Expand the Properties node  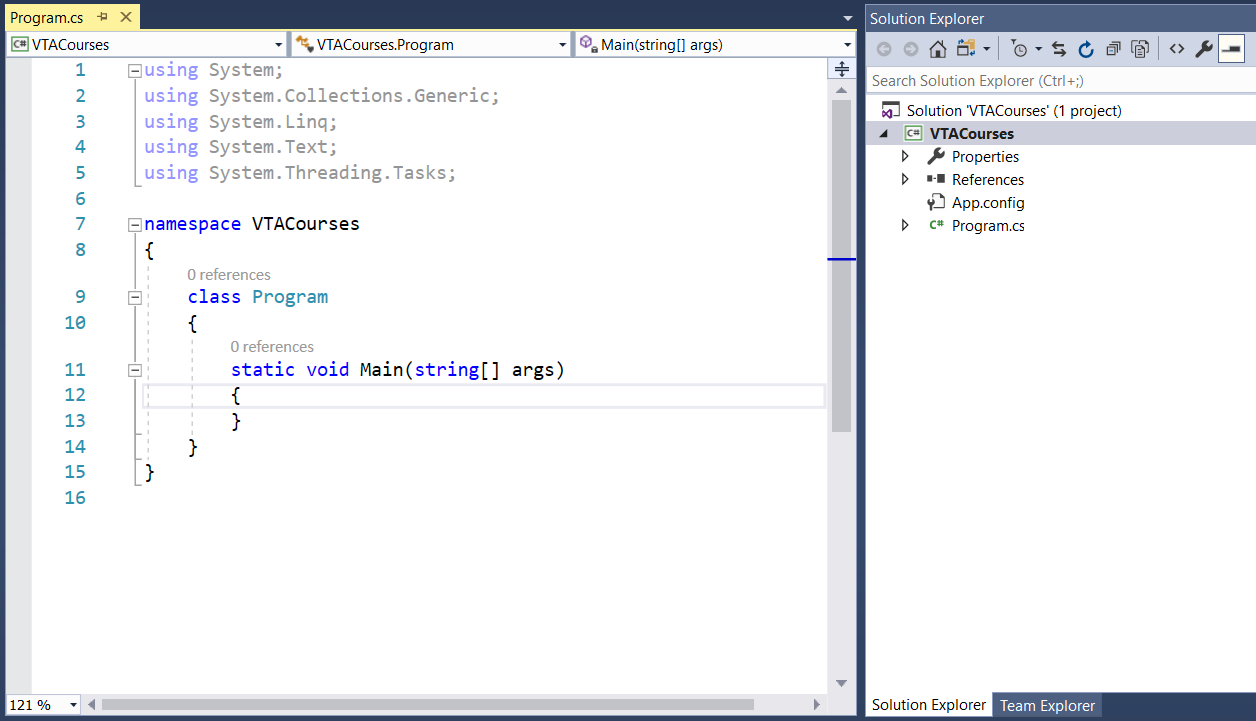click(x=905, y=157)
